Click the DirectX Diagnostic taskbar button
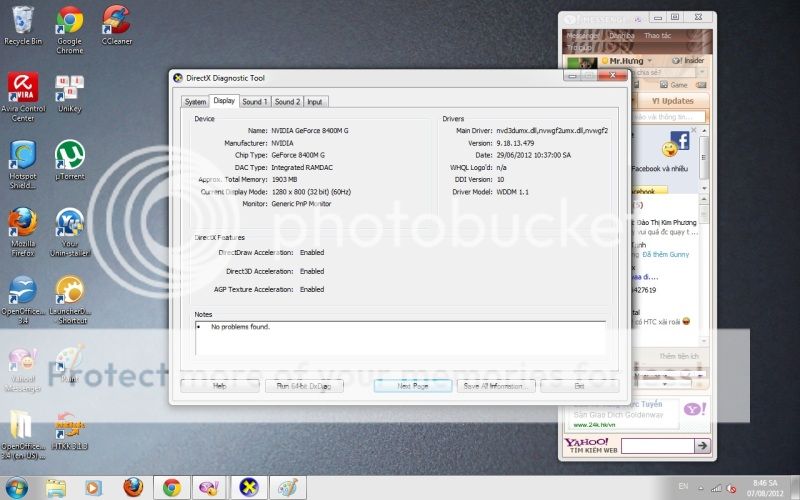The width and height of the screenshot is (800, 500). [249, 488]
